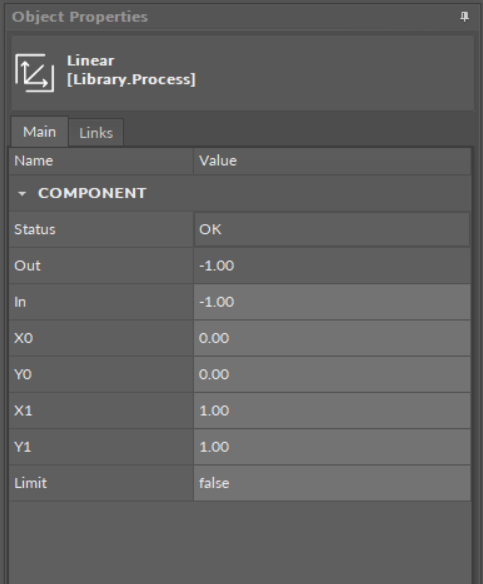
Task: Select the Limit property row label
Action: click(31, 483)
